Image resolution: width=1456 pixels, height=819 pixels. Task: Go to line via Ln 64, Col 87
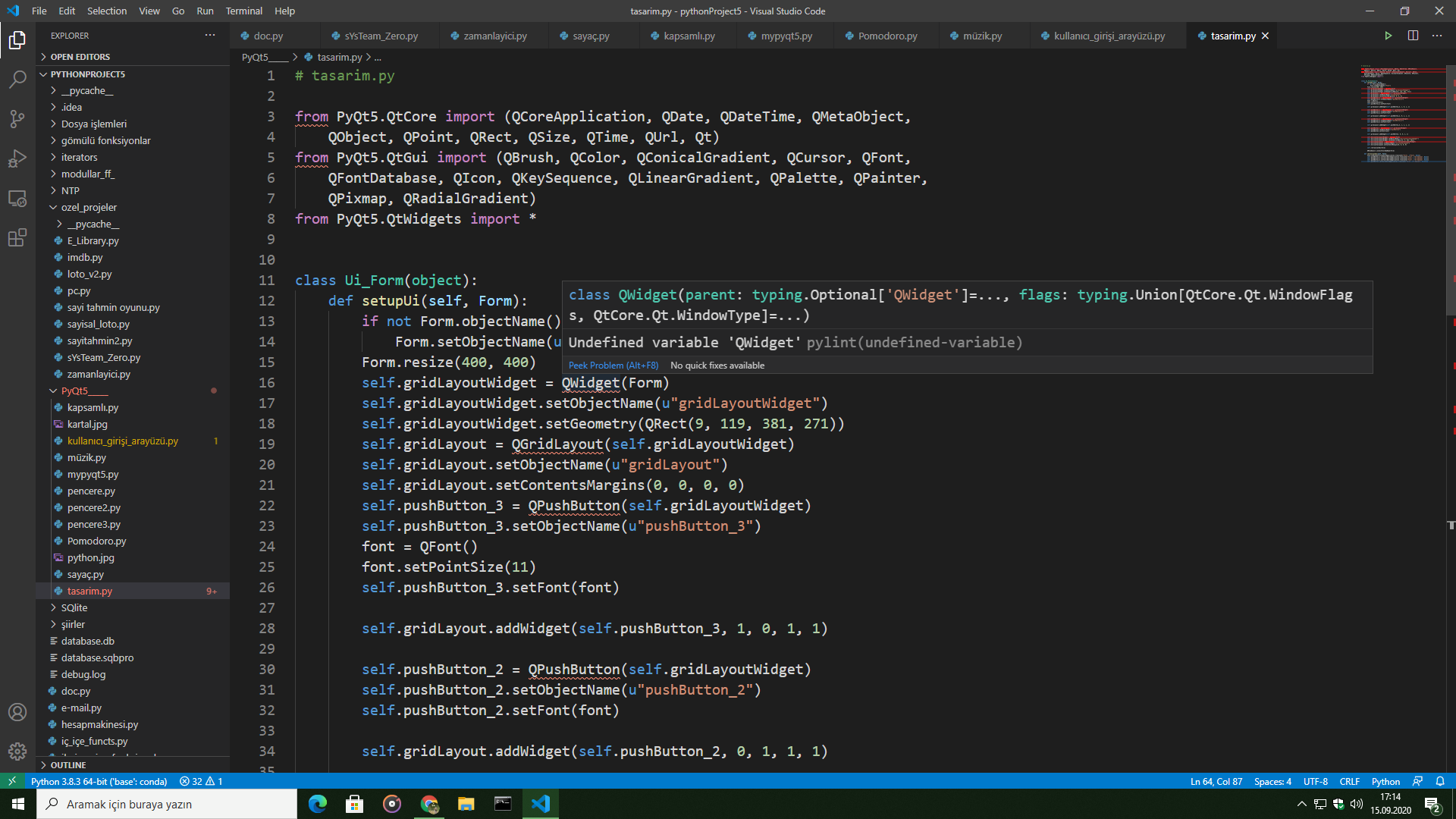tap(1216, 781)
